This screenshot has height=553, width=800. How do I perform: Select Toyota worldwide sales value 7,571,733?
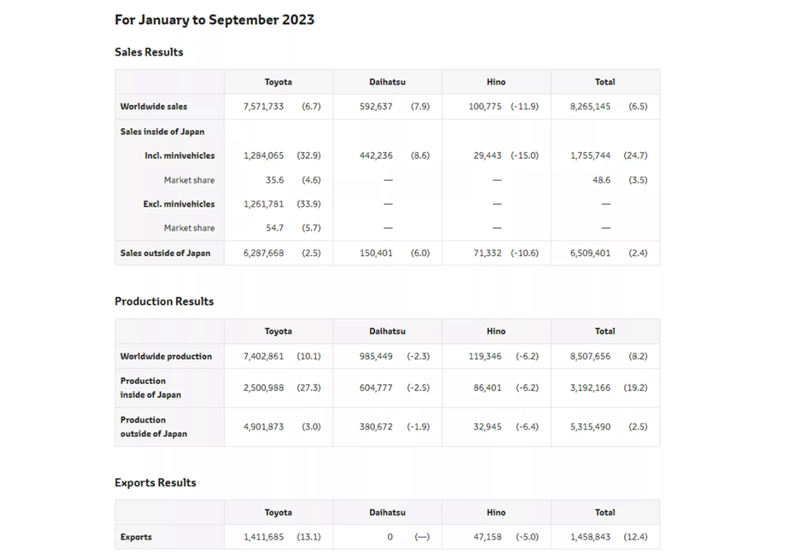(263, 107)
